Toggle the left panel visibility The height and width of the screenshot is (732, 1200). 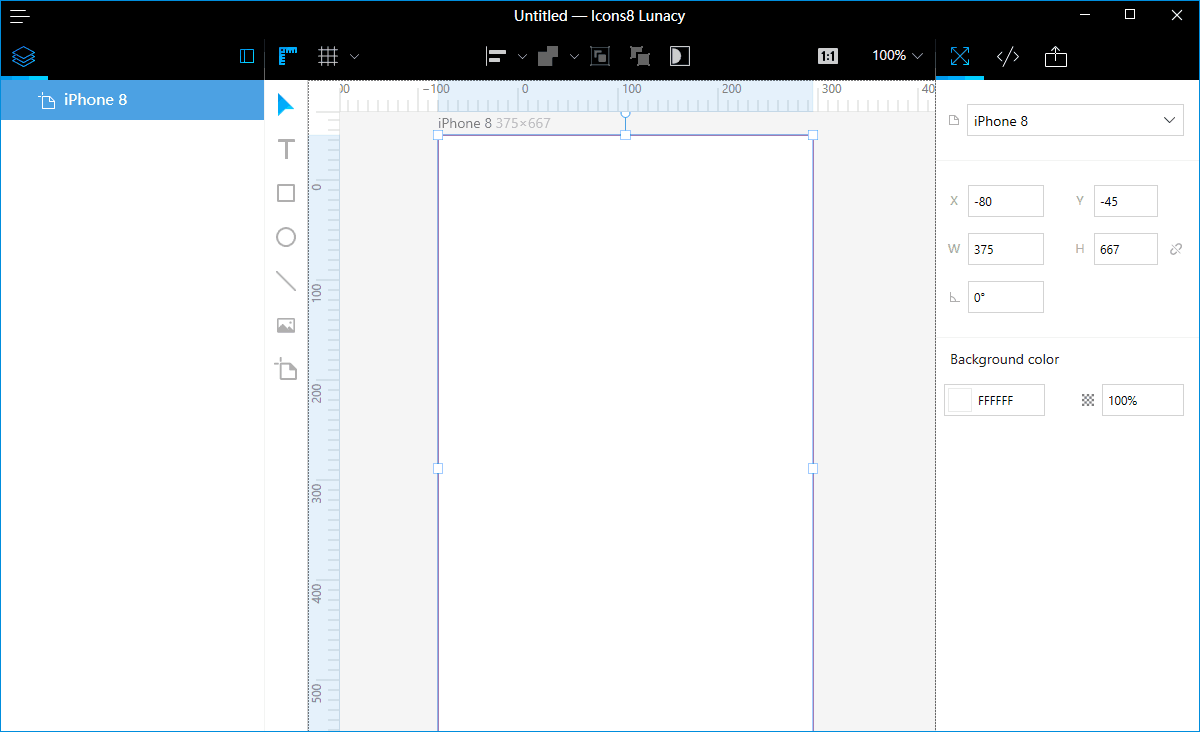[247, 56]
